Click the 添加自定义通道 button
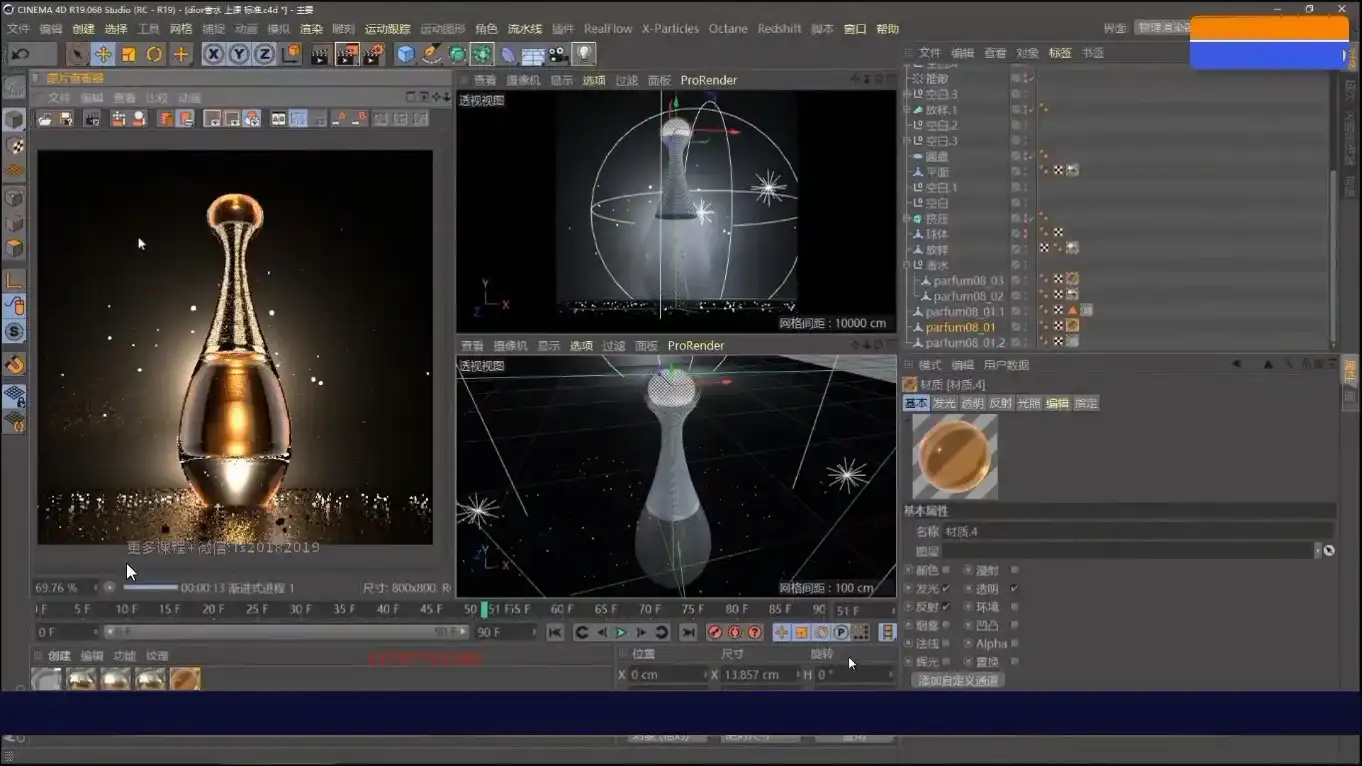 click(958, 680)
